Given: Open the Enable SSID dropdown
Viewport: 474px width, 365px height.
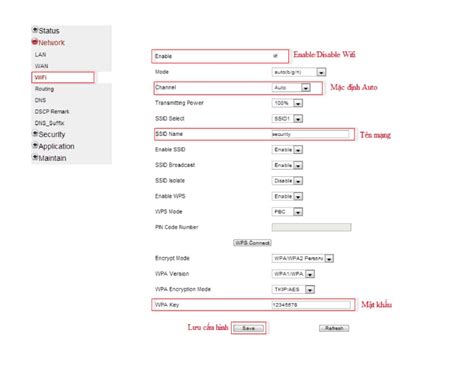Looking at the screenshot, I should (287, 150).
